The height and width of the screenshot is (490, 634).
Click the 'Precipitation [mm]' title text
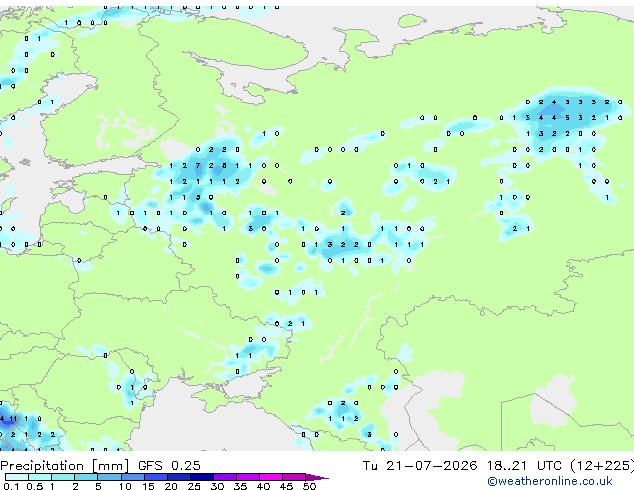point(65,466)
